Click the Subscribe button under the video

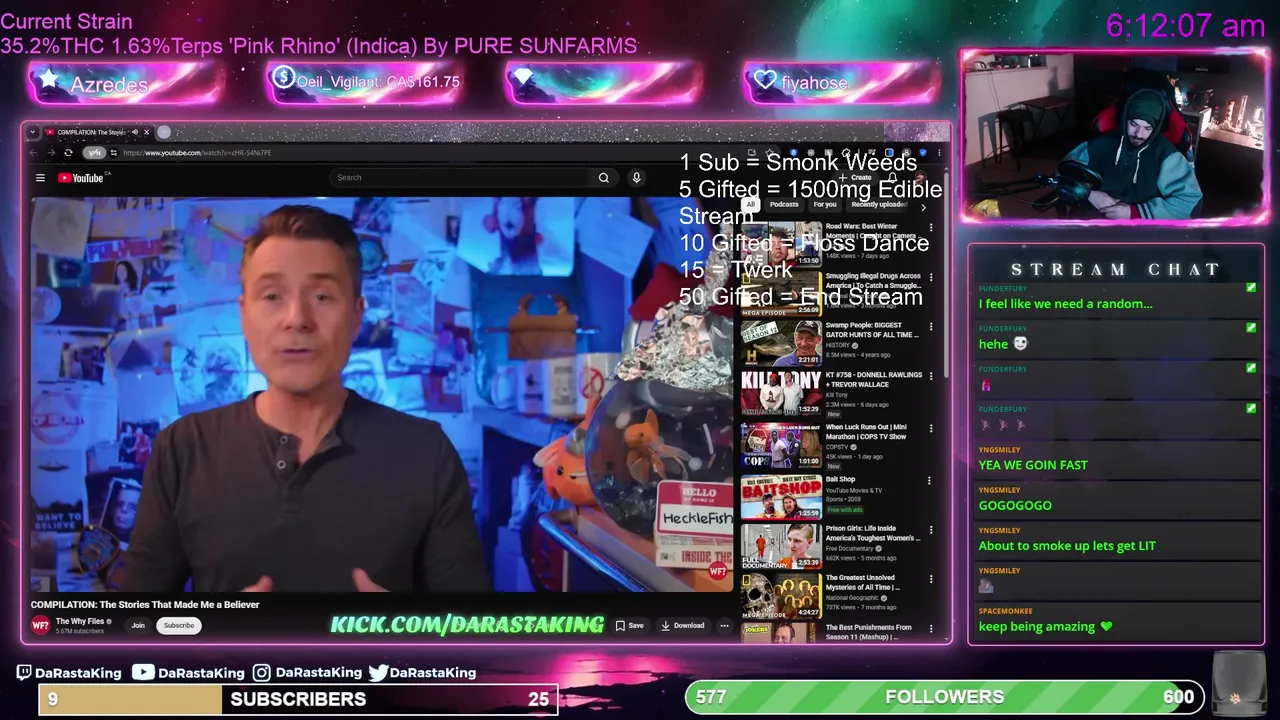pos(179,625)
